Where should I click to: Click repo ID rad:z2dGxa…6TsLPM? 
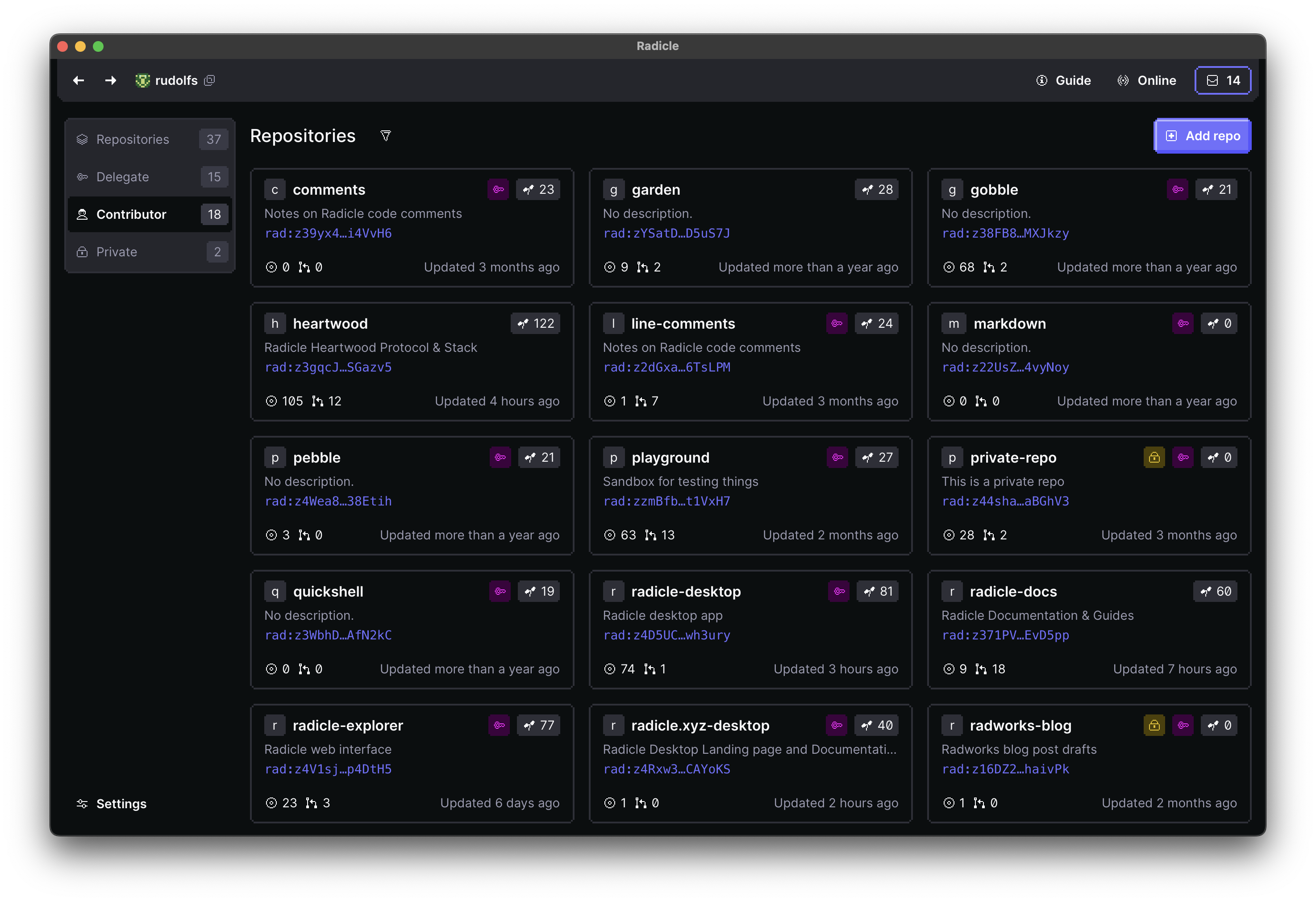tap(666, 367)
